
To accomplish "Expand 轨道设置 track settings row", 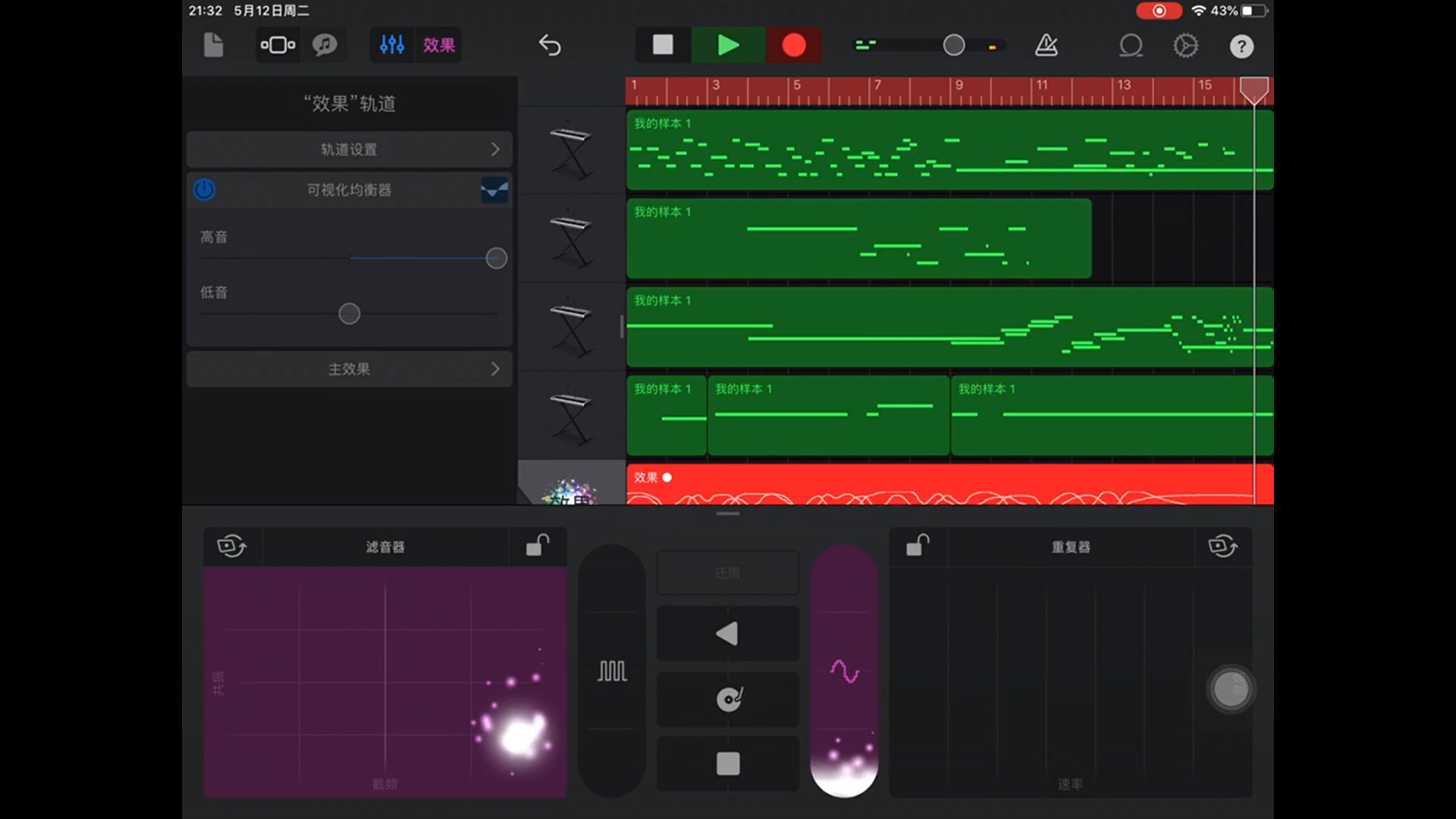I will coord(350,149).
